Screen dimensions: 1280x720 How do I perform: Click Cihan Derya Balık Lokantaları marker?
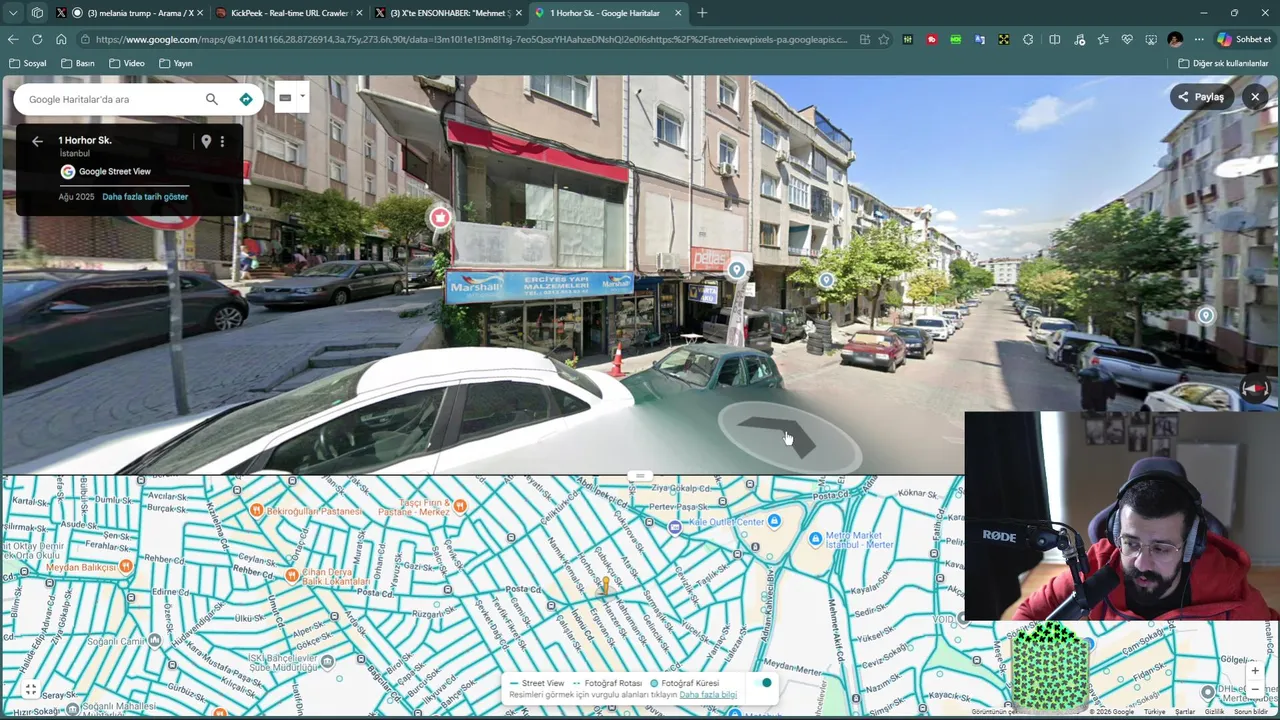coord(291,575)
